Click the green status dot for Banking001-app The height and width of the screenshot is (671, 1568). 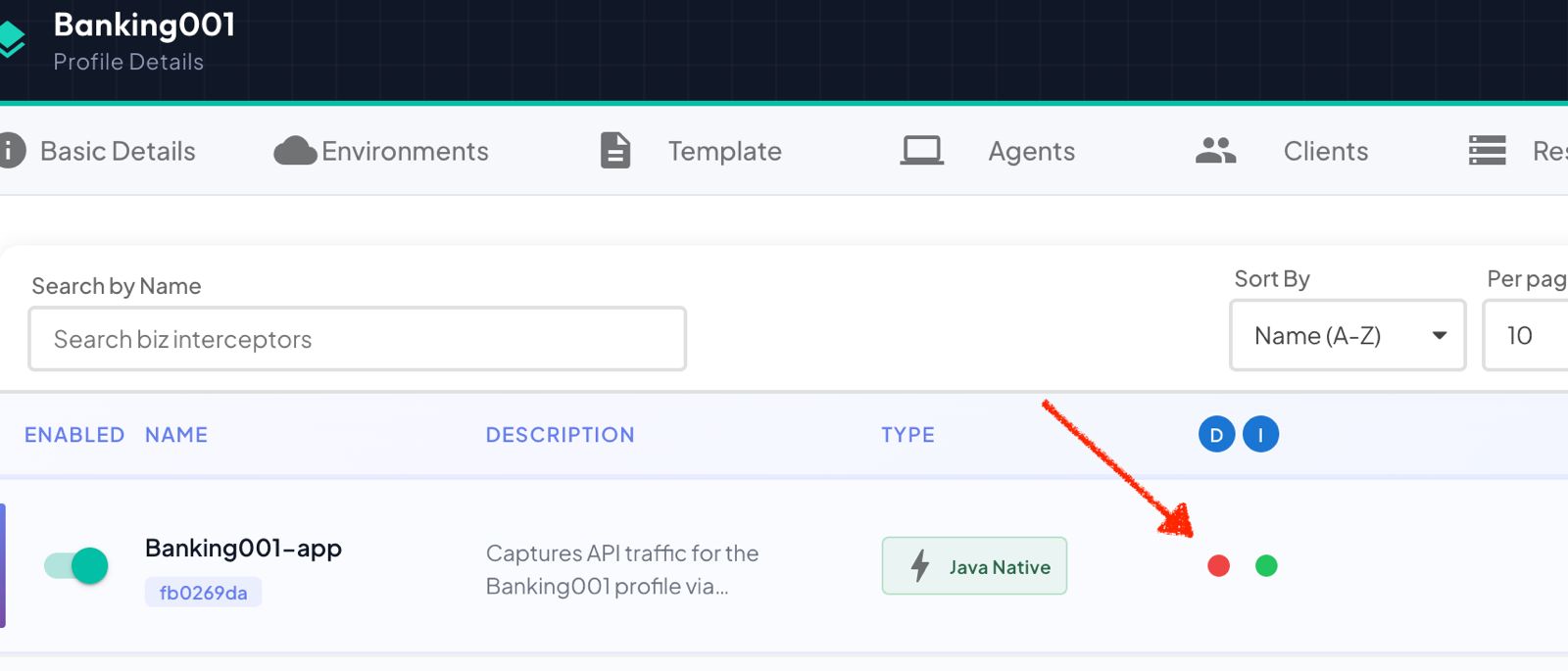[1266, 566]
